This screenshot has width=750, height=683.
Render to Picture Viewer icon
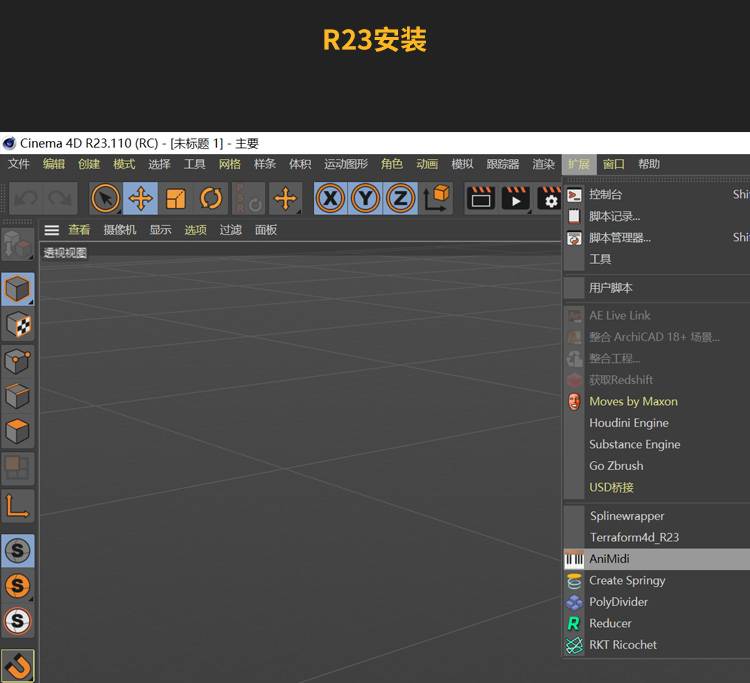pos(516,198)
